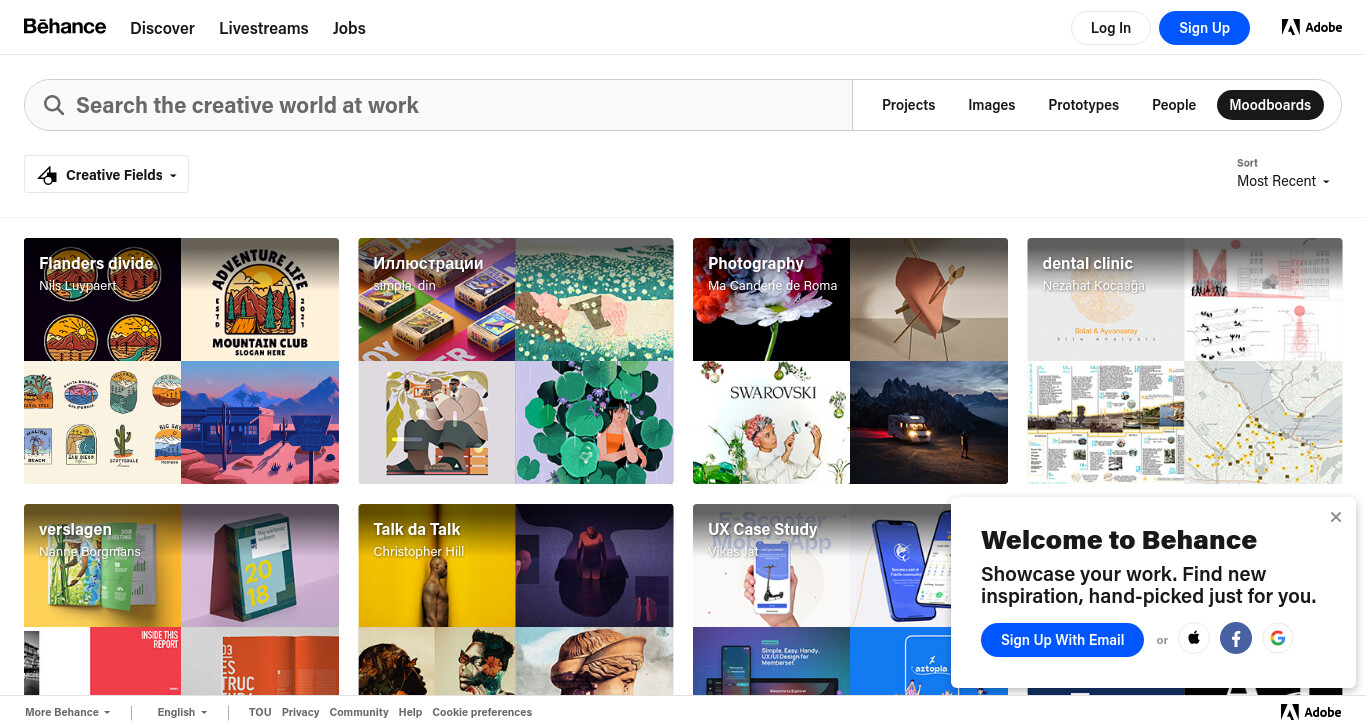Open the Creative Fields dropdown
The height and width of the screenshot is (728, 1366).
[106, 174]
